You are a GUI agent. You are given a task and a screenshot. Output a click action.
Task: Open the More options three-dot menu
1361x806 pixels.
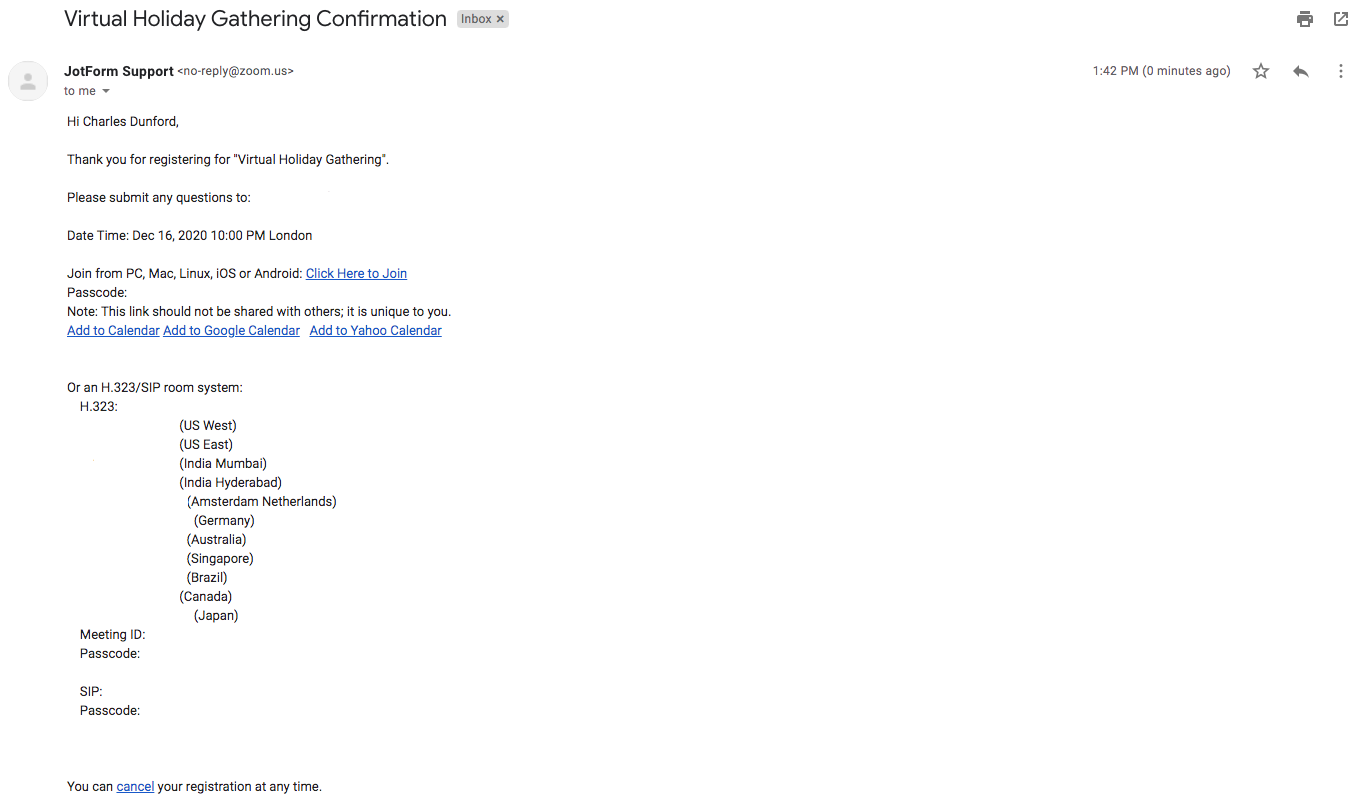point(1341,71)
